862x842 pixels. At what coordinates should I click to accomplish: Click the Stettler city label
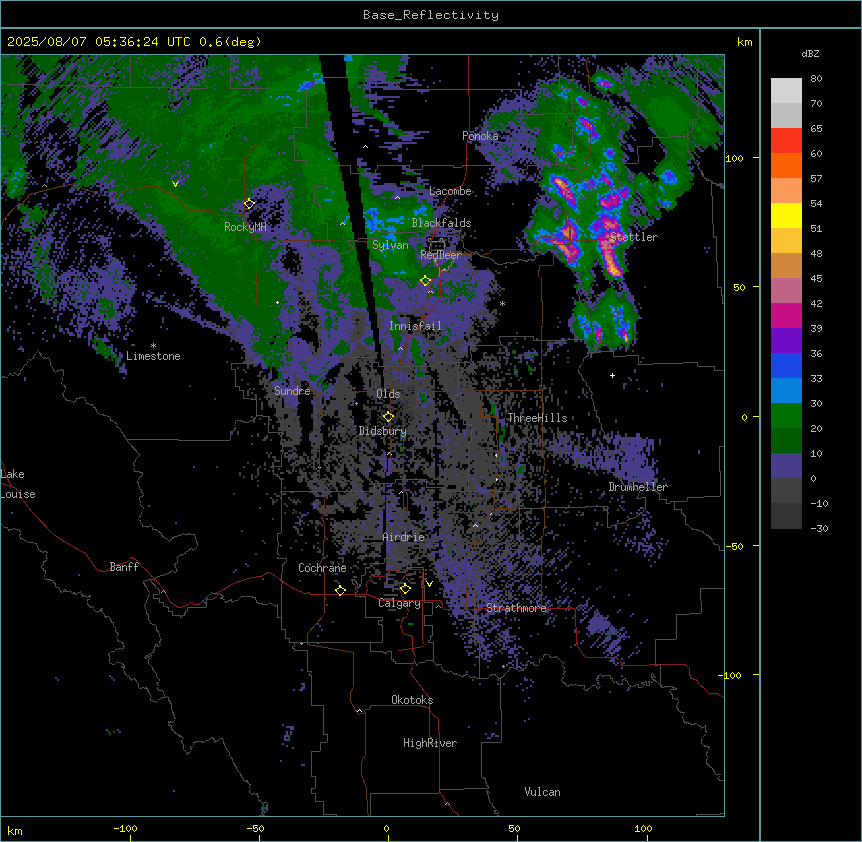coord(633,237)
